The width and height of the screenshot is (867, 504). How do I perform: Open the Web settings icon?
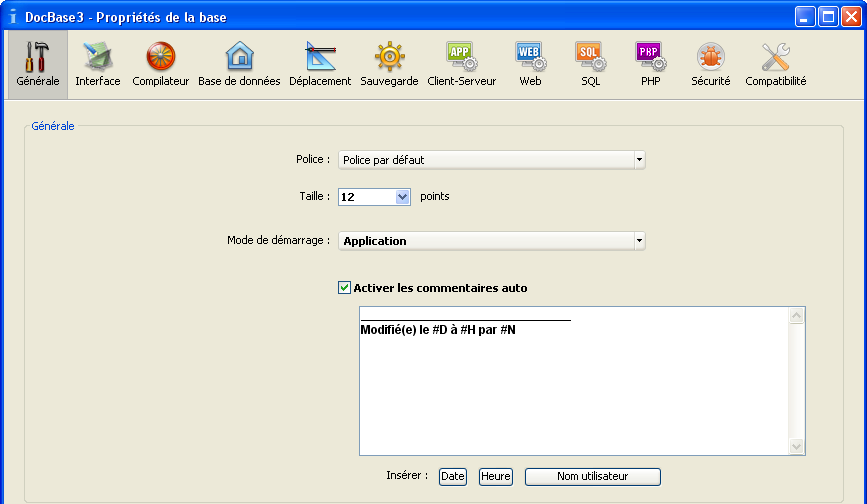[x=530, y=64]
